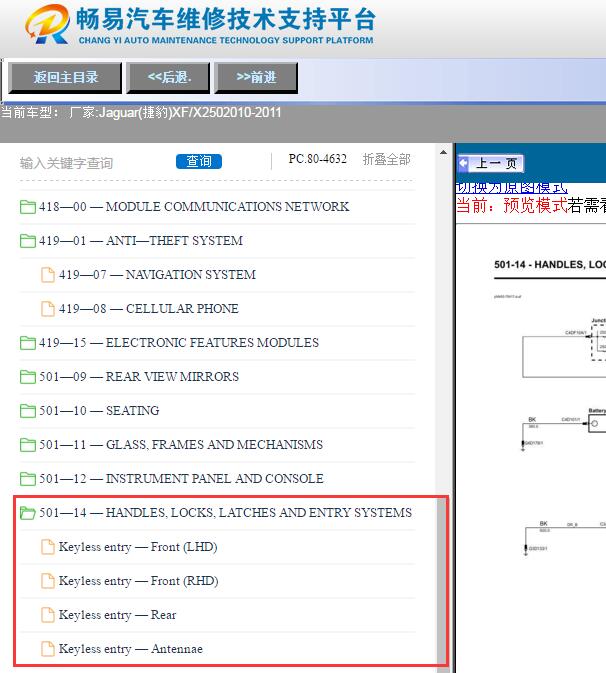Open Keyless entry — Front (RHD)
The width and height of the screenshot is (606, 673).
coord(139,581)
